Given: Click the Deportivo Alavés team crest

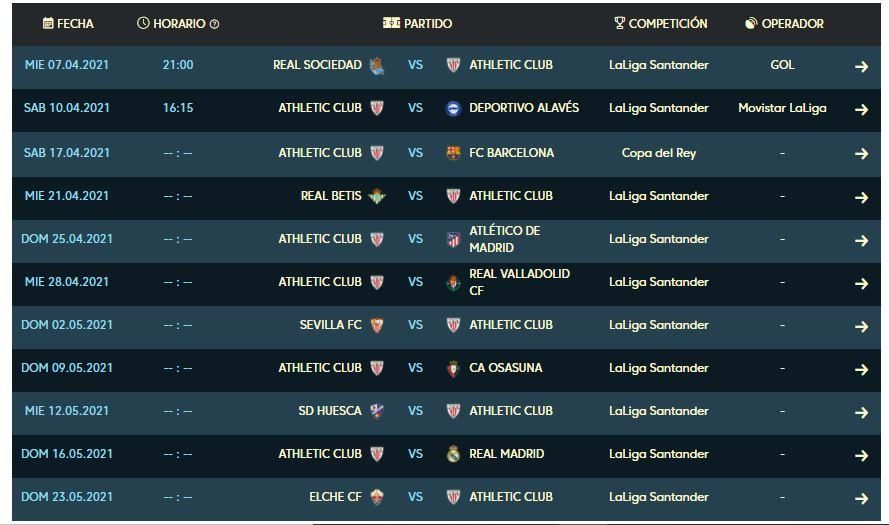Looking at the screenshot, I should click(453, 109).
